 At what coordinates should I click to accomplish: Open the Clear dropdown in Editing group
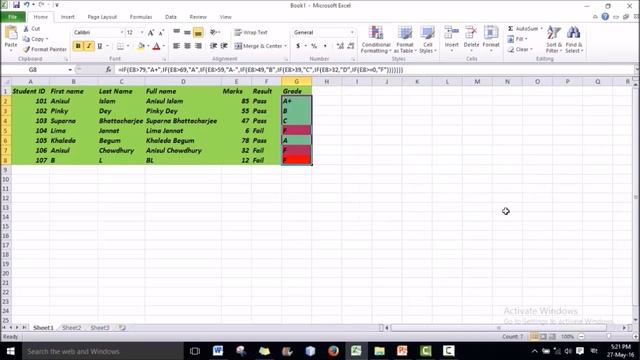click(520, 49)
